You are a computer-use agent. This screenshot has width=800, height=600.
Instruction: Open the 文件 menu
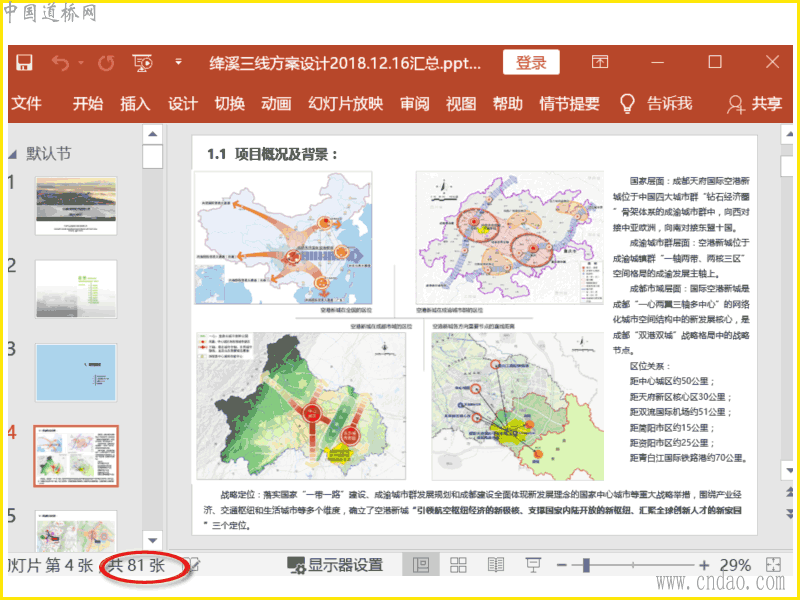pyautogui.click(x=26, y=104)
